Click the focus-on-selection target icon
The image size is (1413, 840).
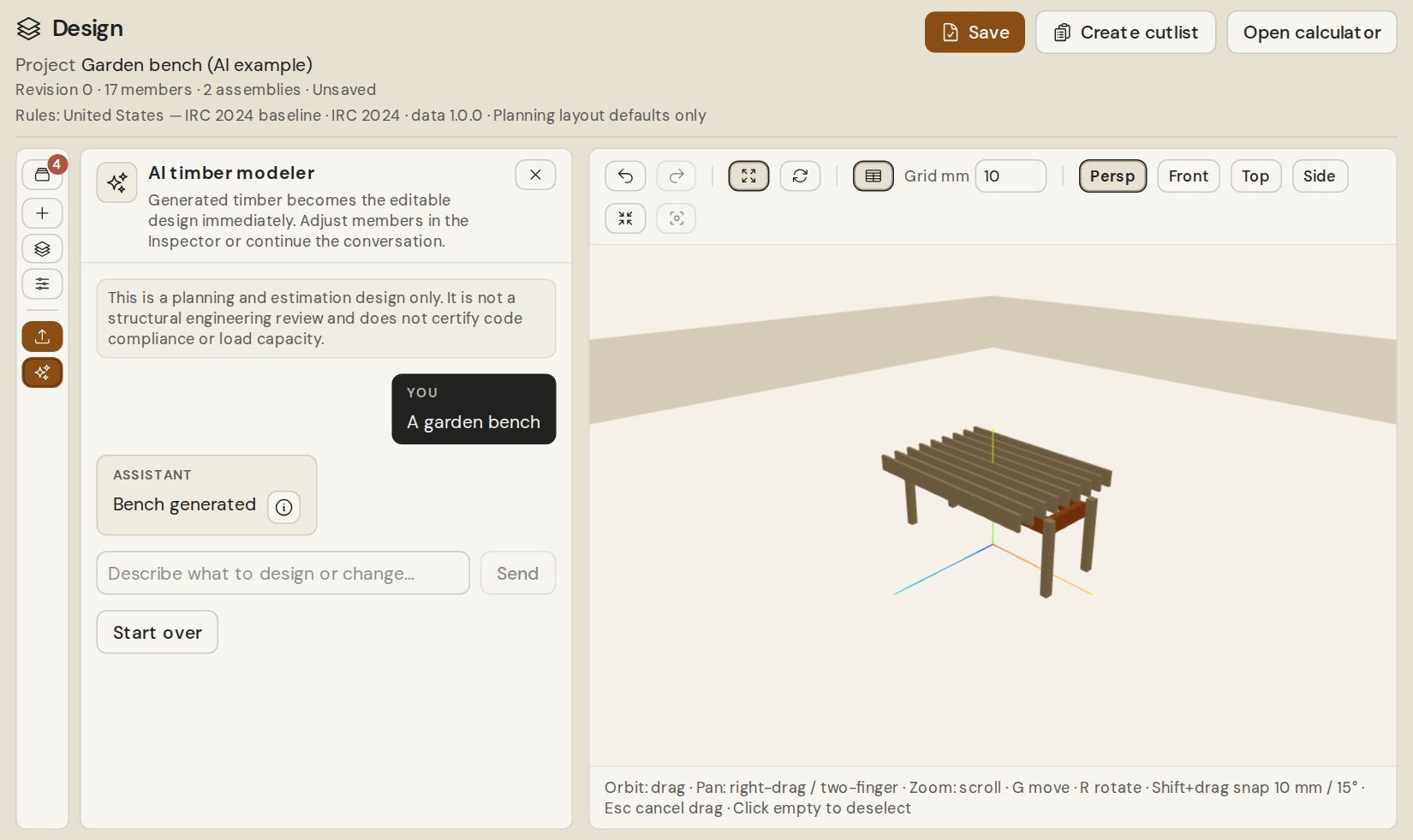(x=677, y=218)
